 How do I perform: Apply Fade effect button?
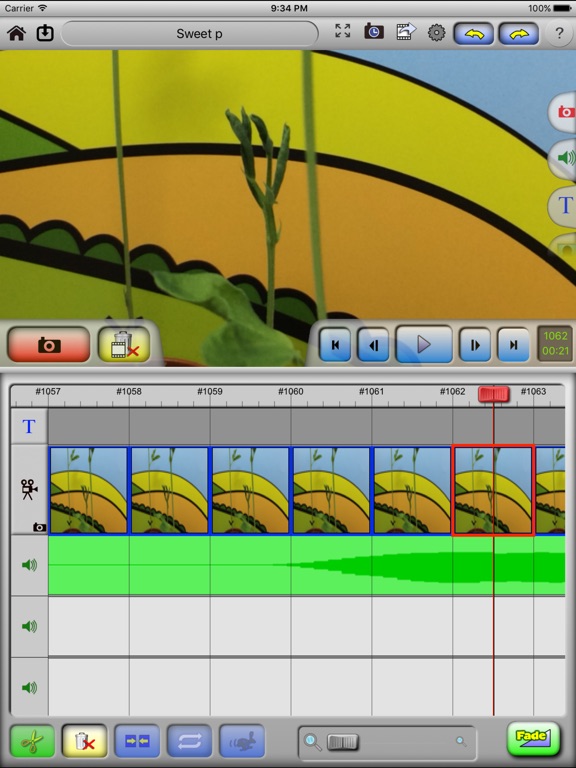point(533,740)
